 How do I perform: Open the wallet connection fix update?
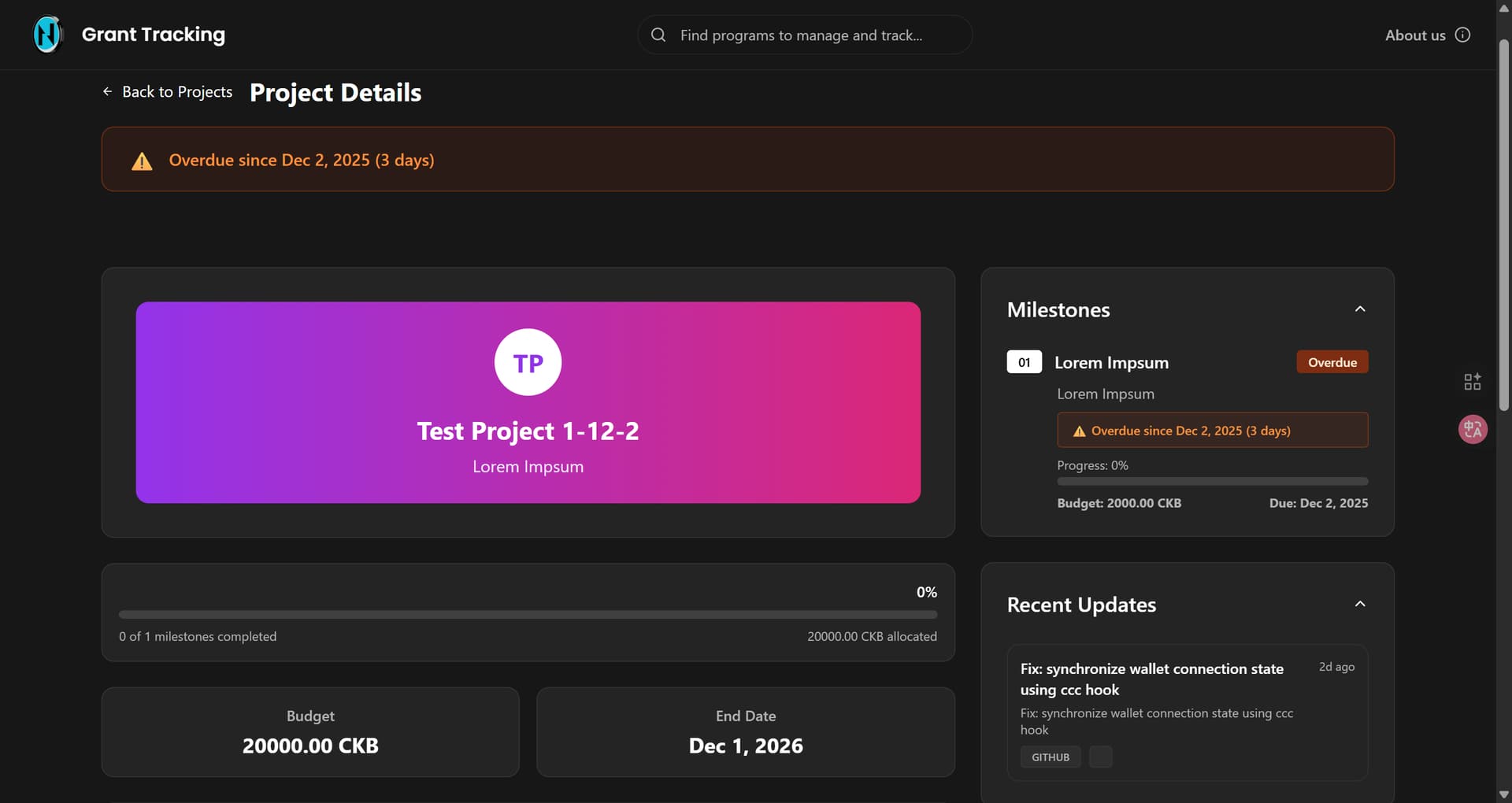point(1151,679)
